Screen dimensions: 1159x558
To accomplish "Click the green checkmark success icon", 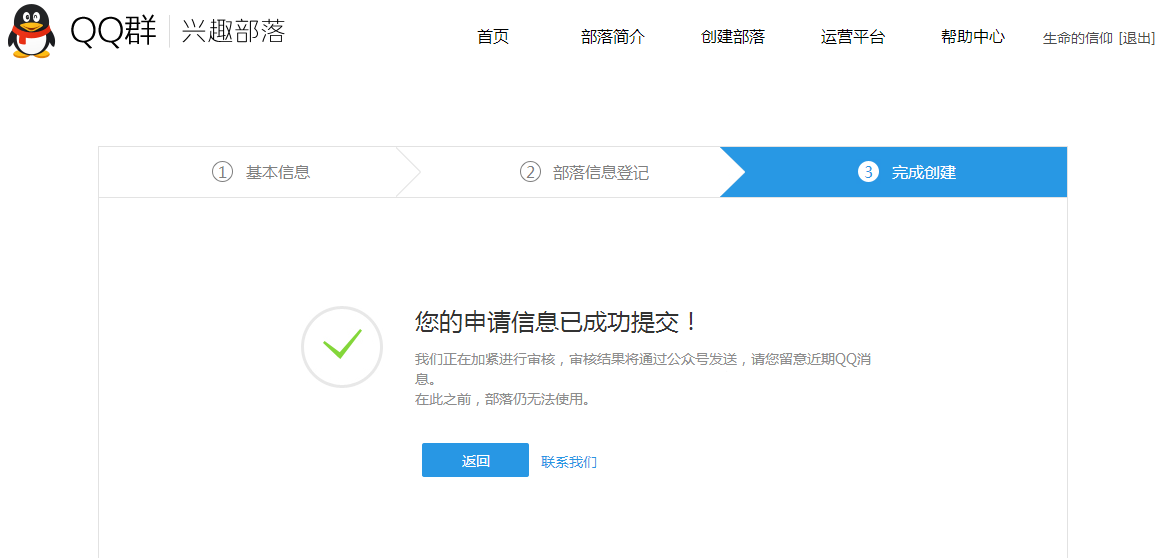I will pos(341,347).
